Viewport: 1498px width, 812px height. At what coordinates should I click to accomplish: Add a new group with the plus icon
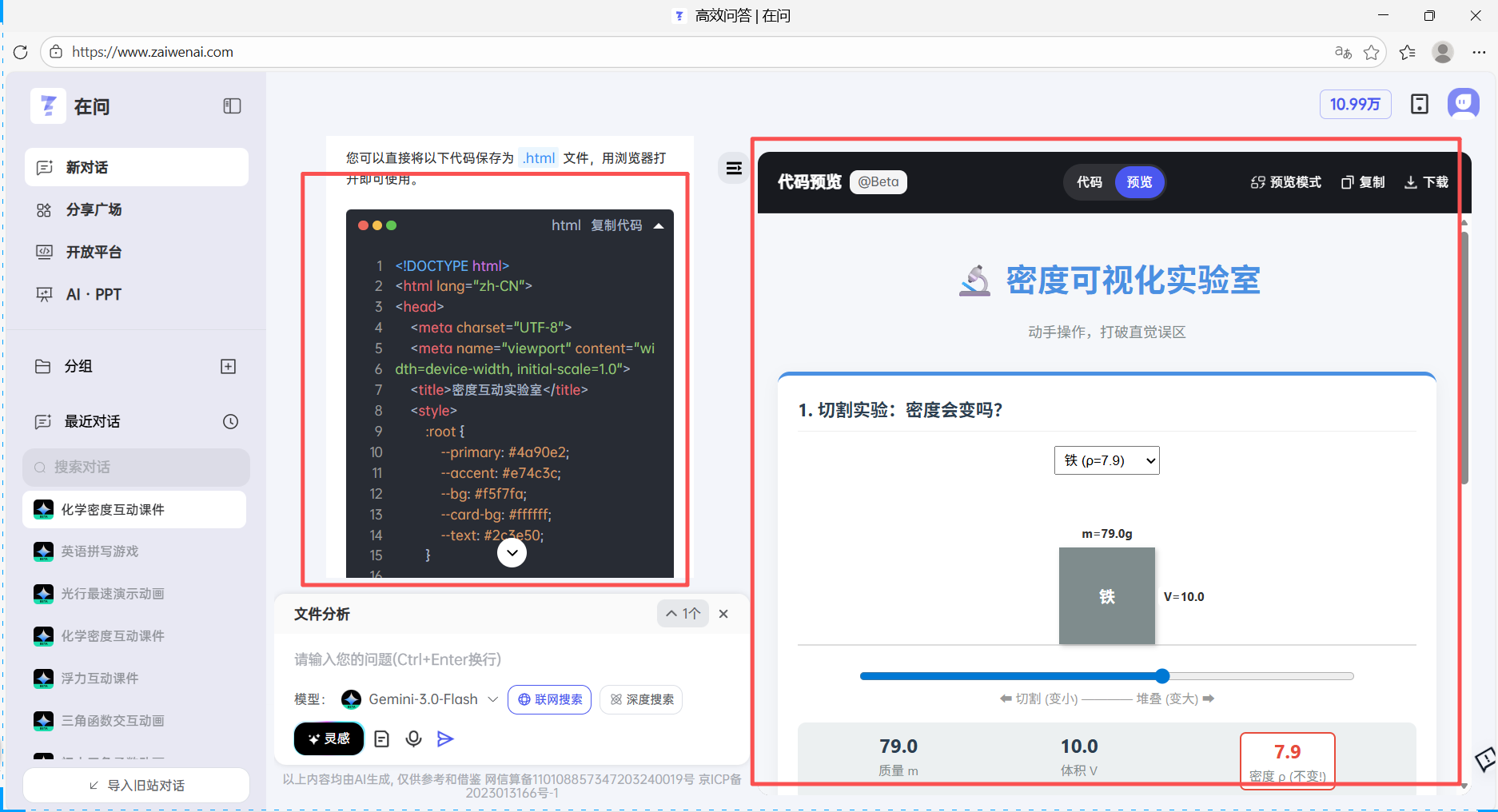click(x=228, y=366)
